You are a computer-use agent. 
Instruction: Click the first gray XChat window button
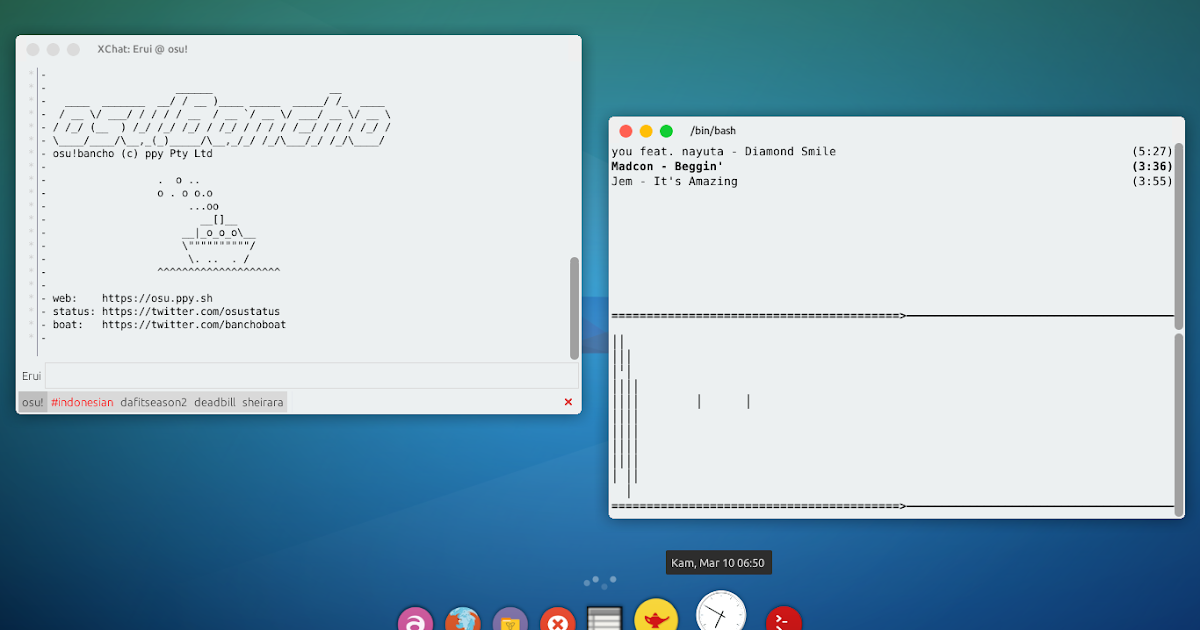click(33, 49)
